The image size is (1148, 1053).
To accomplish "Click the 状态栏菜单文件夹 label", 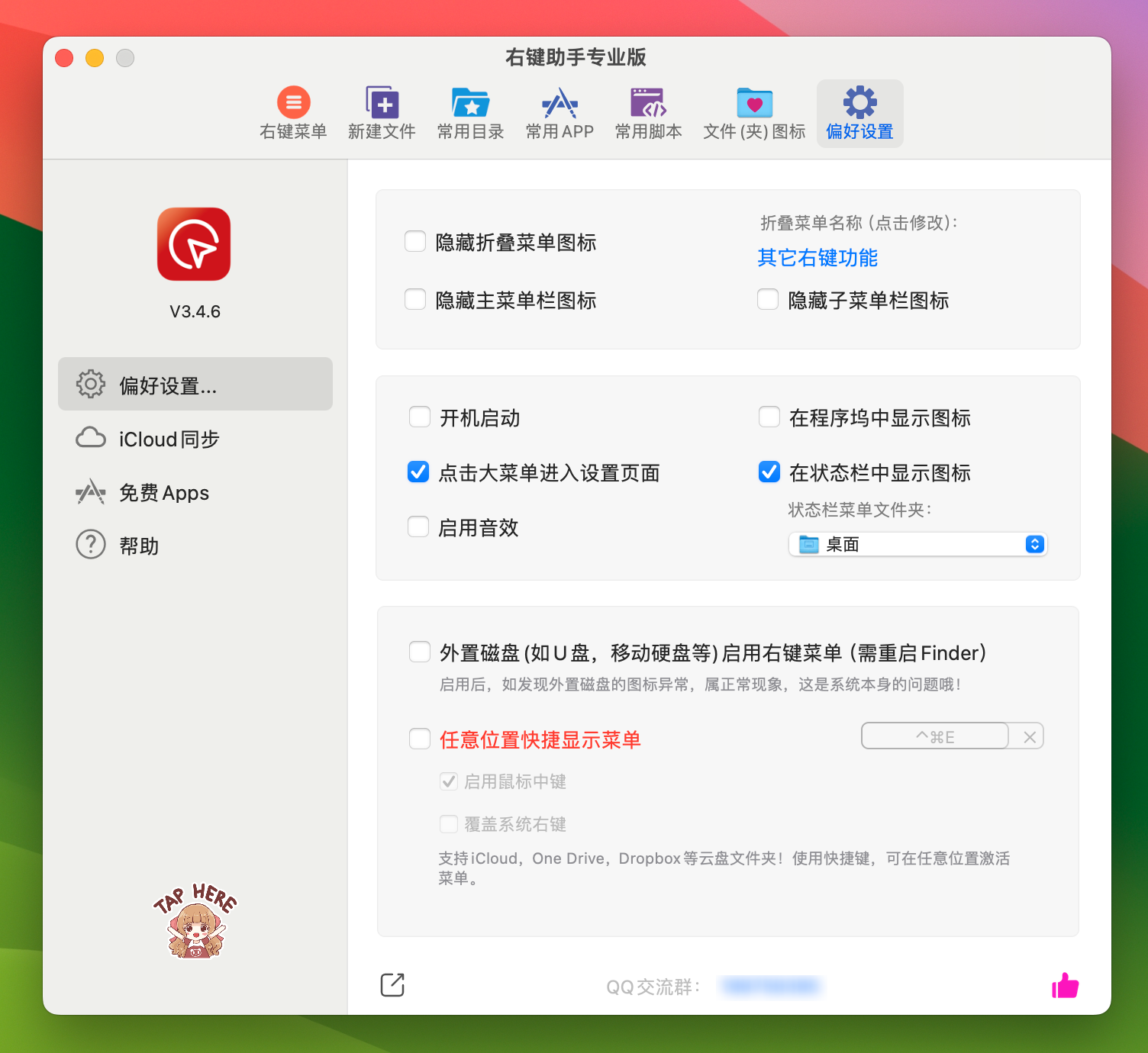I will pyautogui.click(x=859, y=510).
